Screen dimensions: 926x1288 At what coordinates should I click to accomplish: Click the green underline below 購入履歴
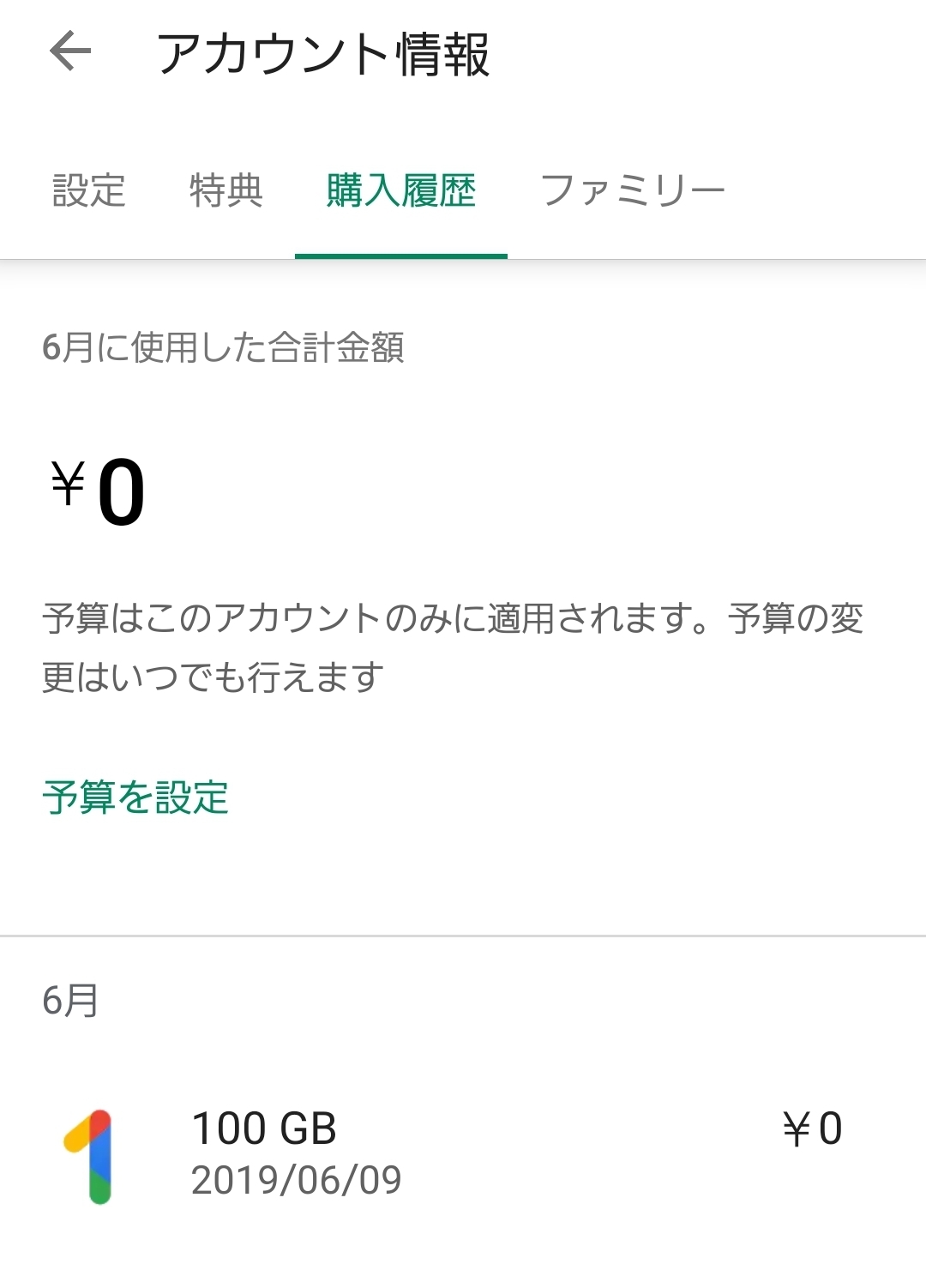click(401, 256)
